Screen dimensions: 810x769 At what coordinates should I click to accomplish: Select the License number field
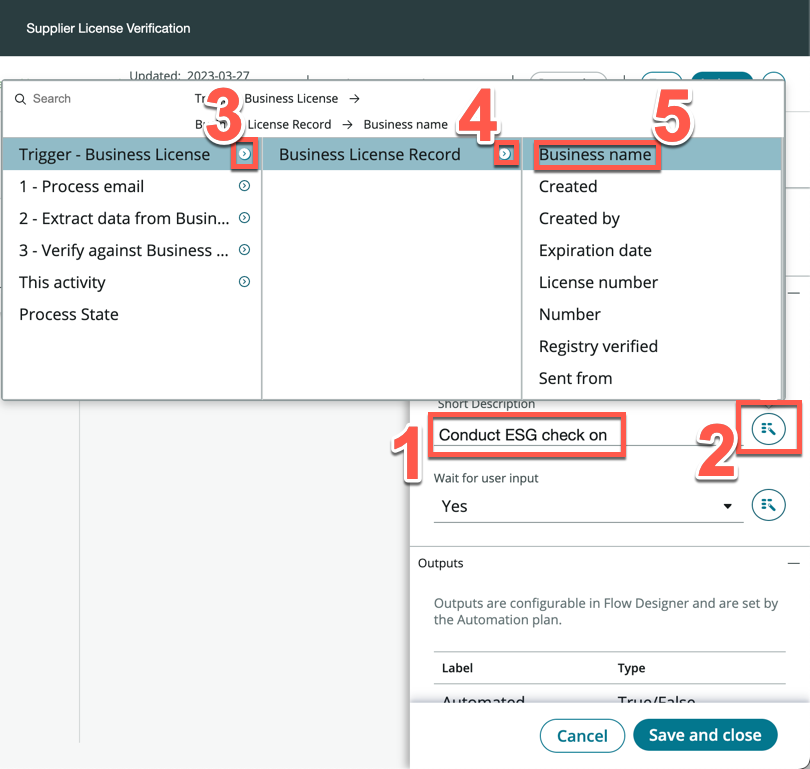click(598, 282)
